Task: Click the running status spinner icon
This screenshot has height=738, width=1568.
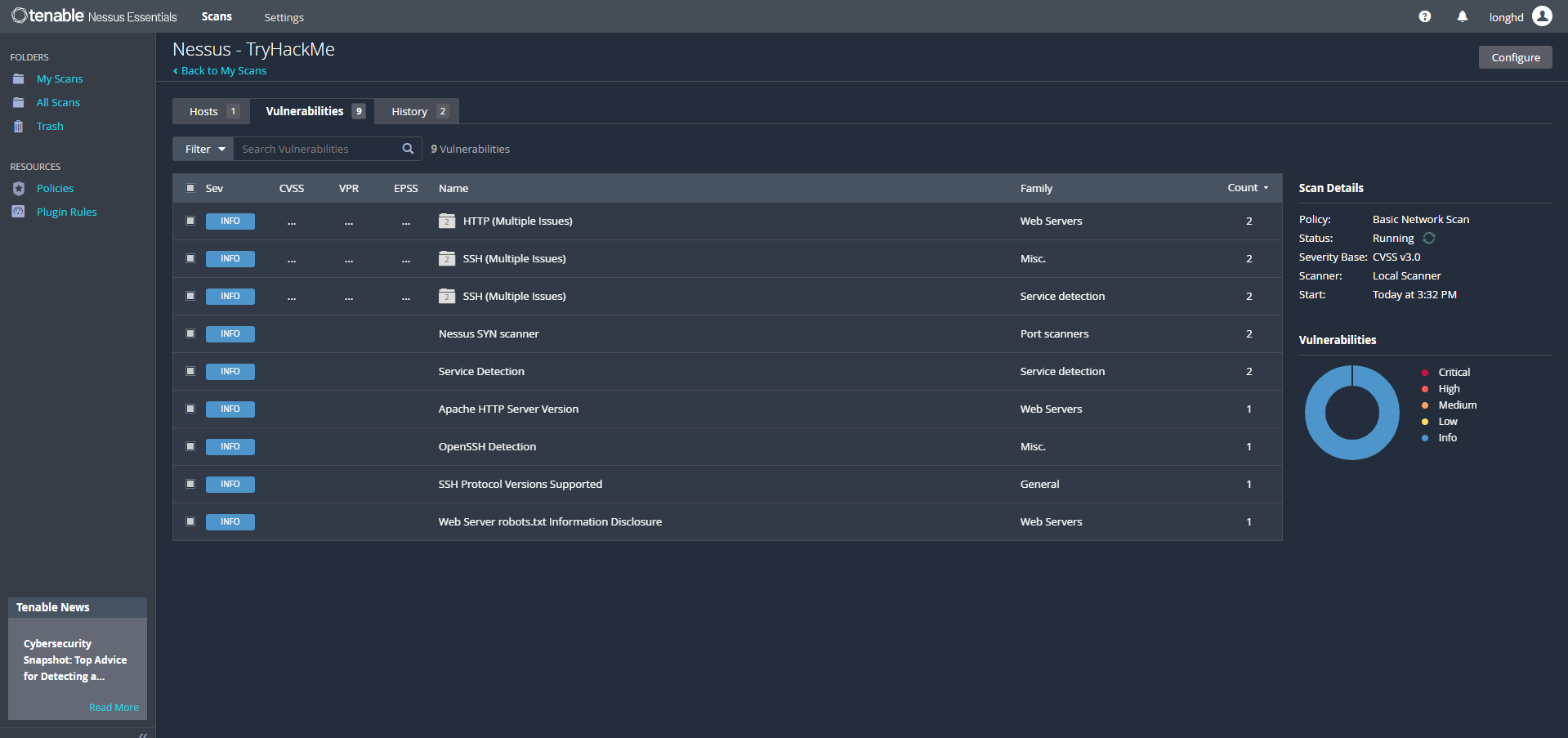Action: click(1429, 238)
